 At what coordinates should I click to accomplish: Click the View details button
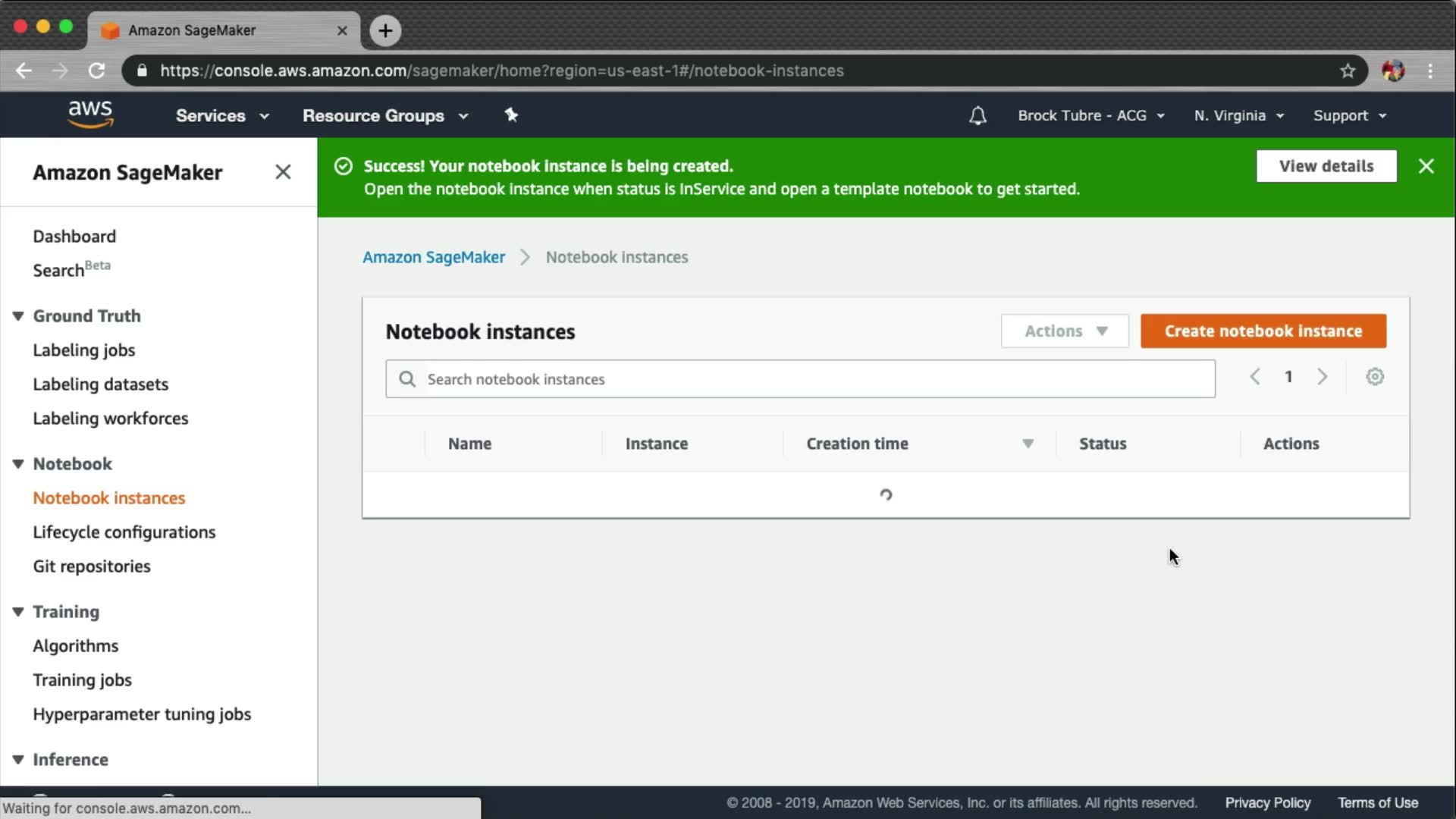click(1326, 166)
